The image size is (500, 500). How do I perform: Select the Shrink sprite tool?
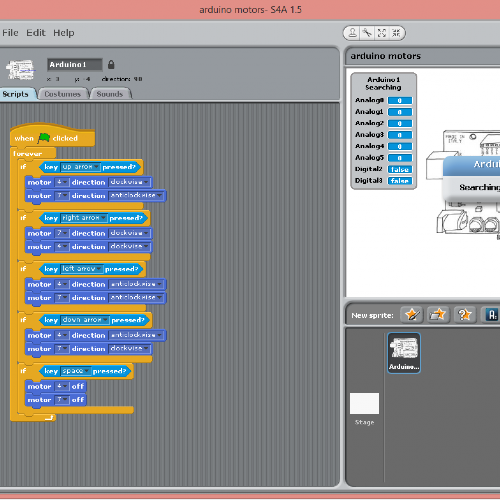[x=396, y=33]
